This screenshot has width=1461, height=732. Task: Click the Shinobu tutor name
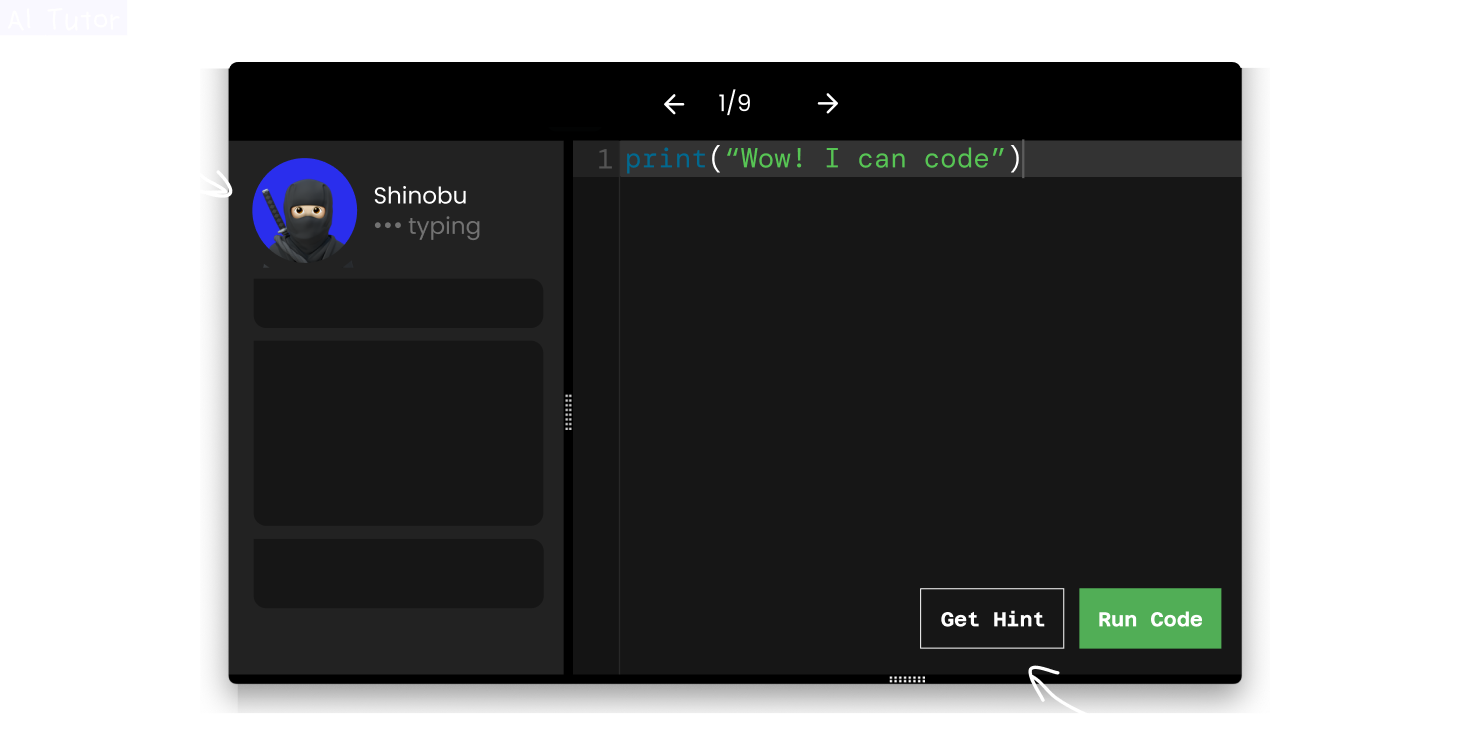(420, 196)
